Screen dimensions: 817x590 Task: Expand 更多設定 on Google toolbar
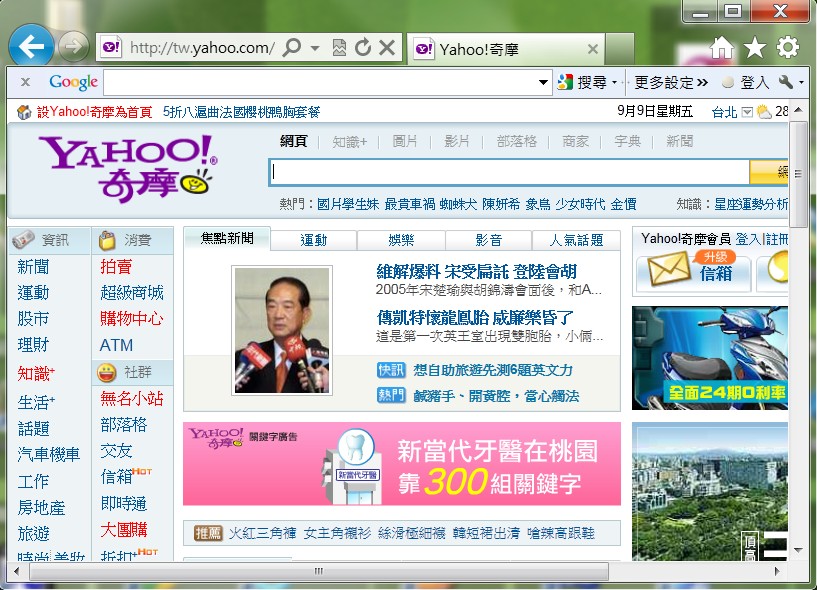point(671,82)
